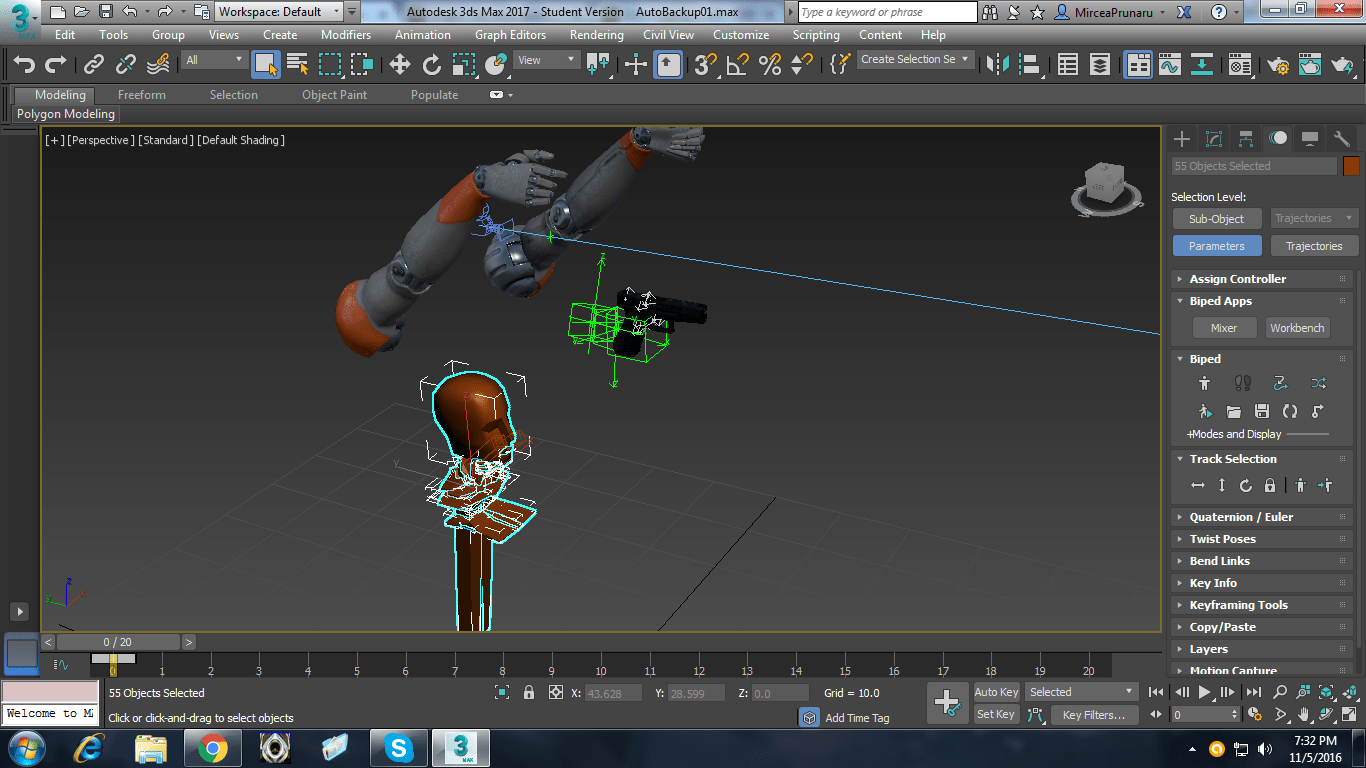The image size is (1366, 768).
Task: Open the Motion panel tab
Action: [x=1278, y=139]
